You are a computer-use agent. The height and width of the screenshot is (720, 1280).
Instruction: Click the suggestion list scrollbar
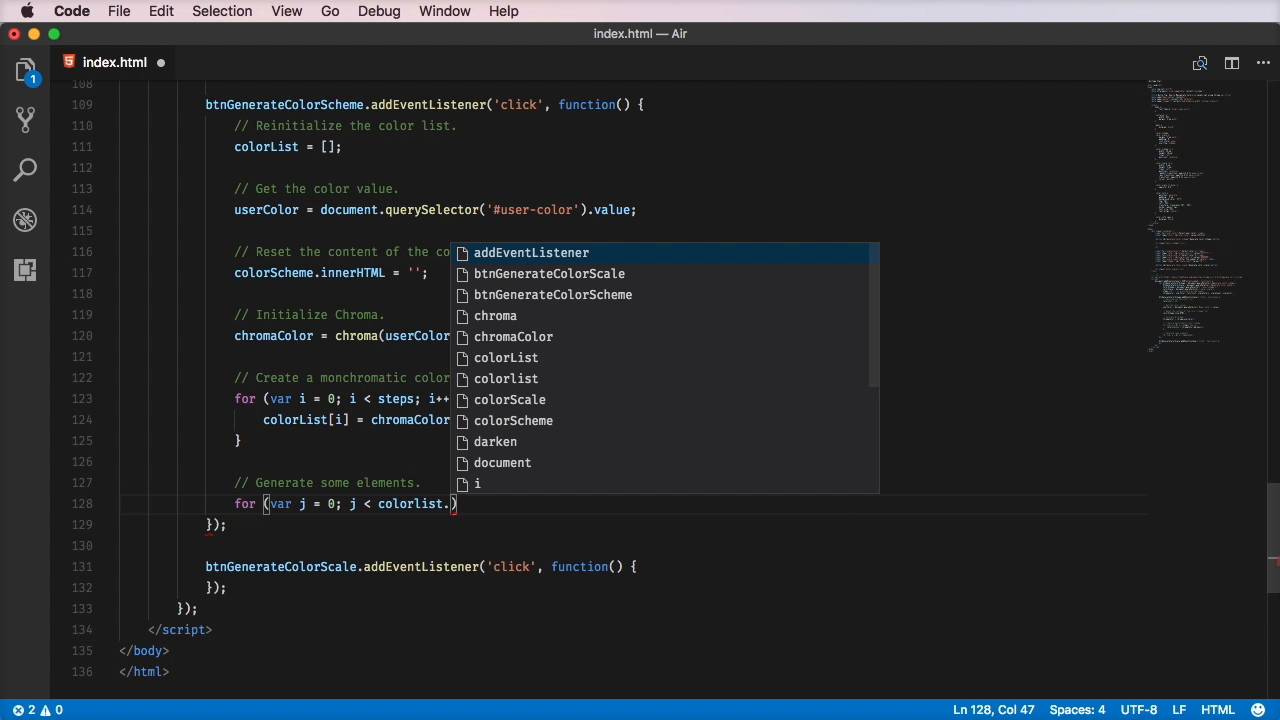[874, 315]
